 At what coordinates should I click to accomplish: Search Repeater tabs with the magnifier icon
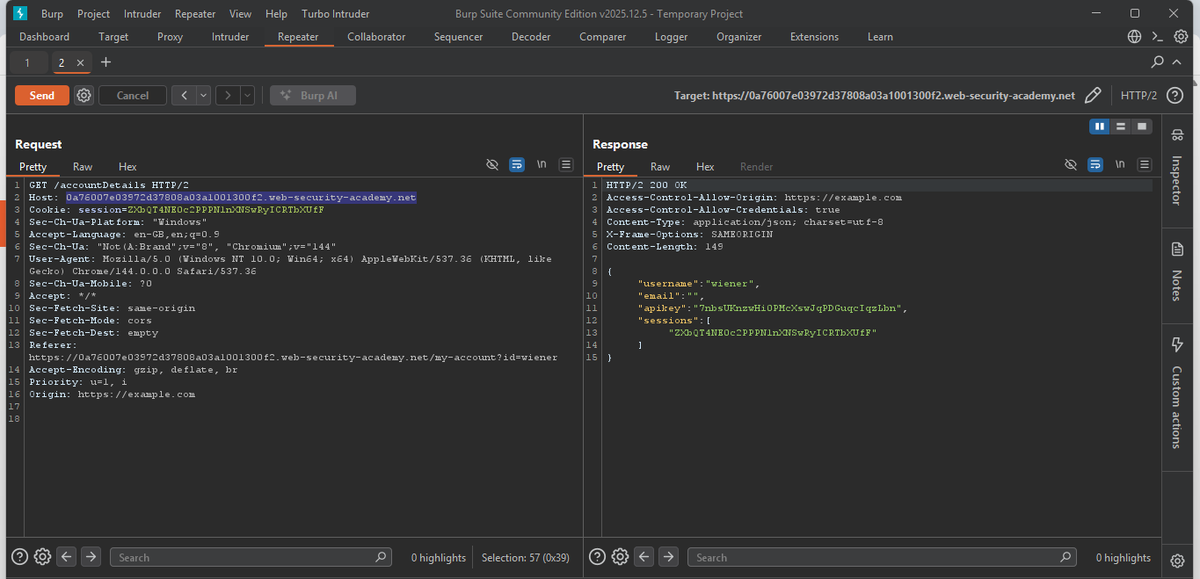(x=1158, y=62)
